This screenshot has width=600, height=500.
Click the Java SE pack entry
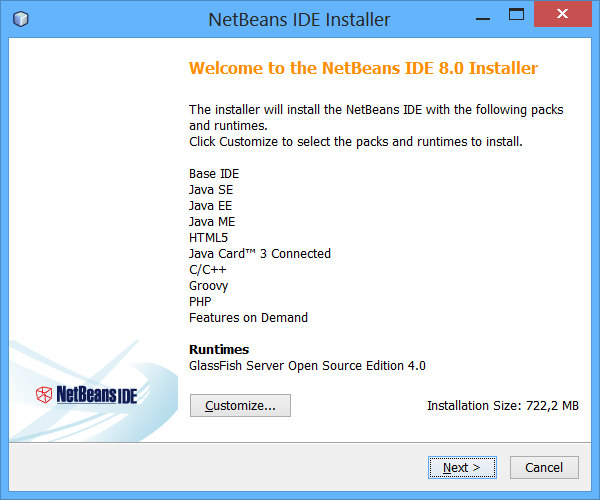tap(211, 190)
